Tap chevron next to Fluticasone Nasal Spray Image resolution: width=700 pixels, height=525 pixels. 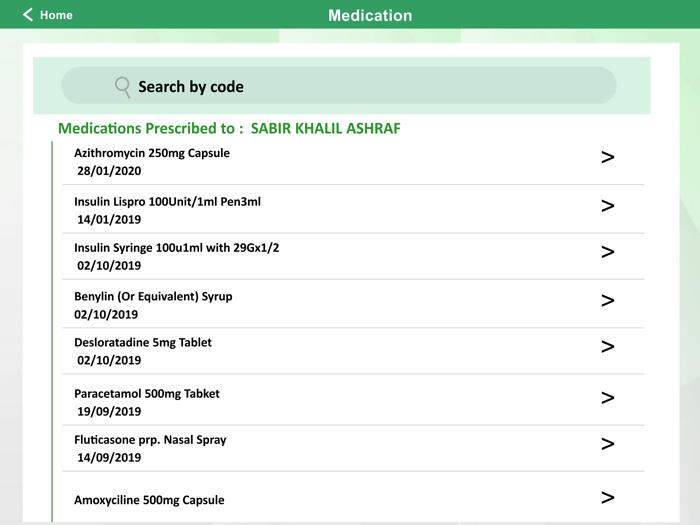point(608,444)
